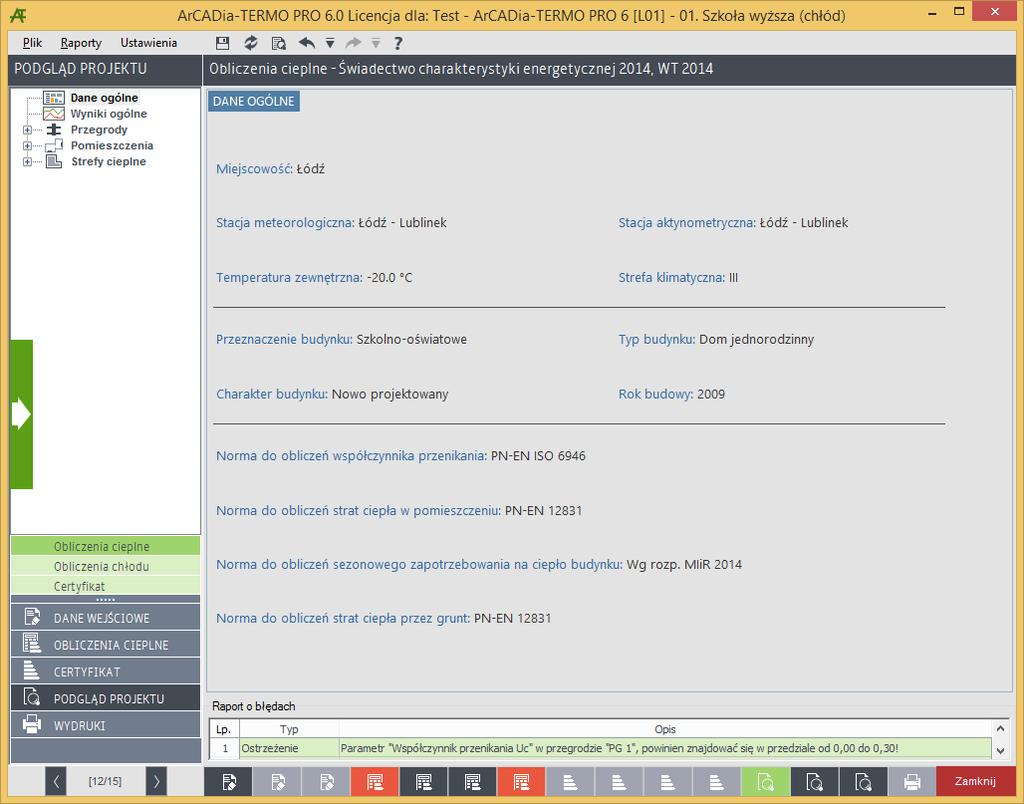
Task: Switch to Certyfikat view tab
Action: (105, 586)
